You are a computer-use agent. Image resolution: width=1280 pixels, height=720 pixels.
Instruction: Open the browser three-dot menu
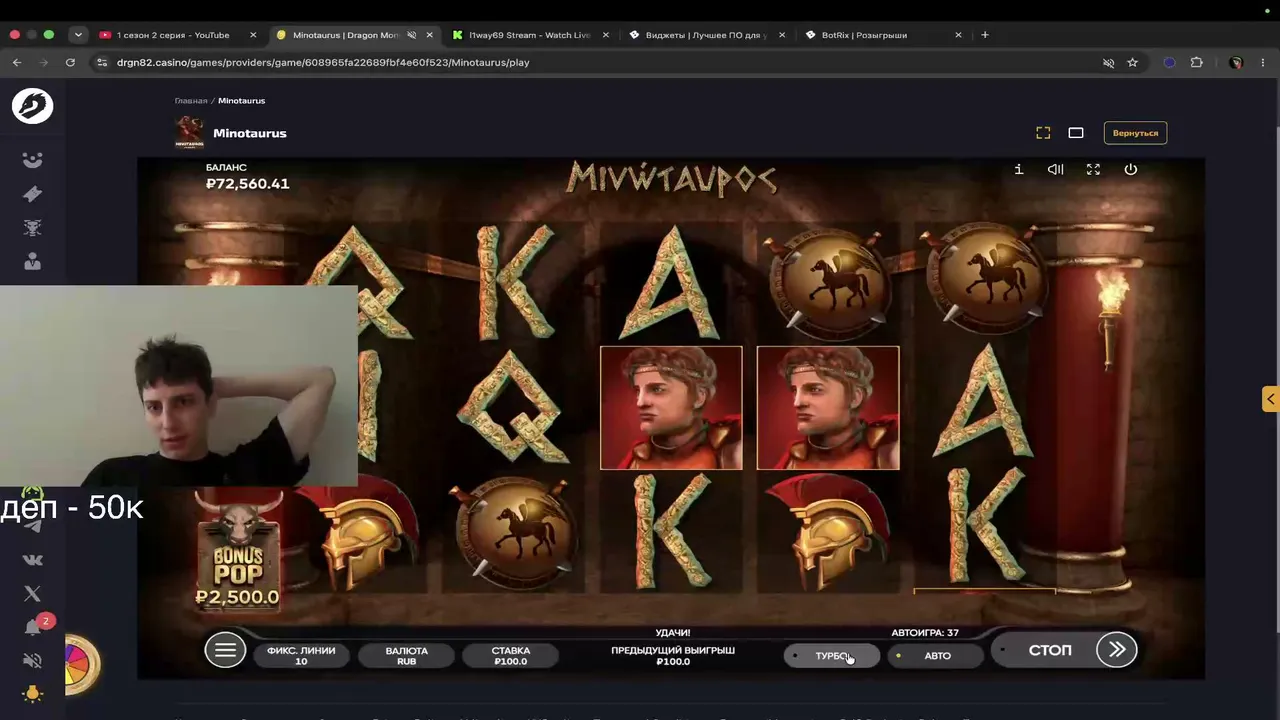1262,62
